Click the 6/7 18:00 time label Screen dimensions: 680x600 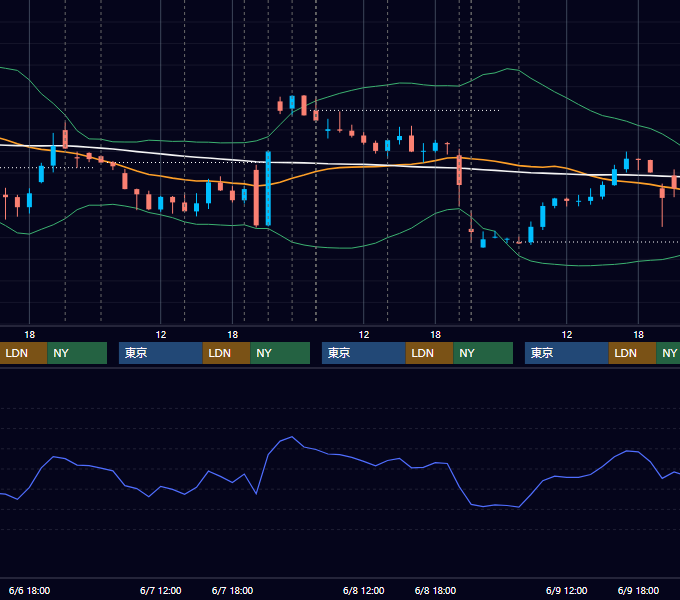pos(232,590)
